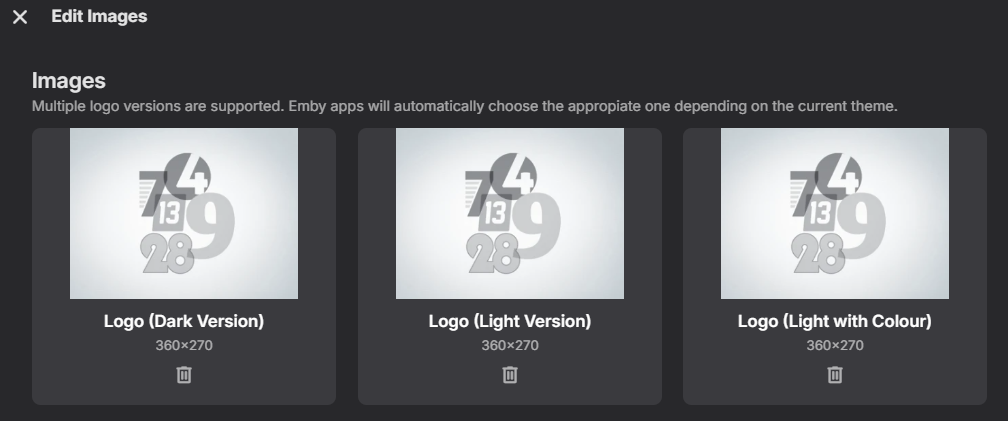1008x421 pixels.
Task: Click the "Logo (Light Version)" label
Action: coord(510,322)
